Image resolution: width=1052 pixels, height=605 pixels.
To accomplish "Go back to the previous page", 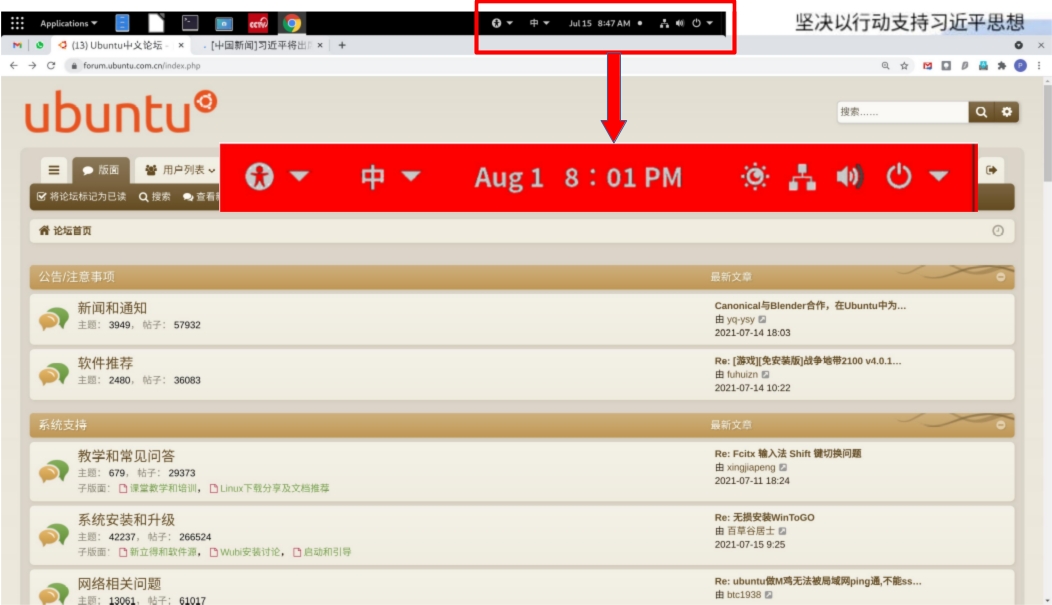I will point(14,66).
